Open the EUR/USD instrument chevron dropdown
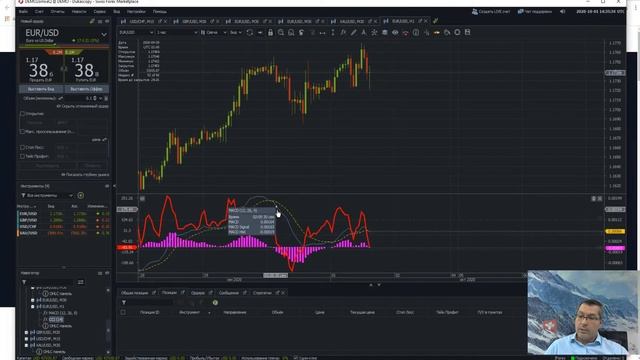 pos(104,35)
